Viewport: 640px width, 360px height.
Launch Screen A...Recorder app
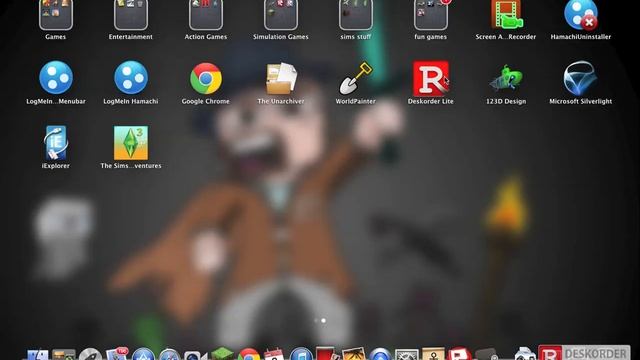coord(506,15)
